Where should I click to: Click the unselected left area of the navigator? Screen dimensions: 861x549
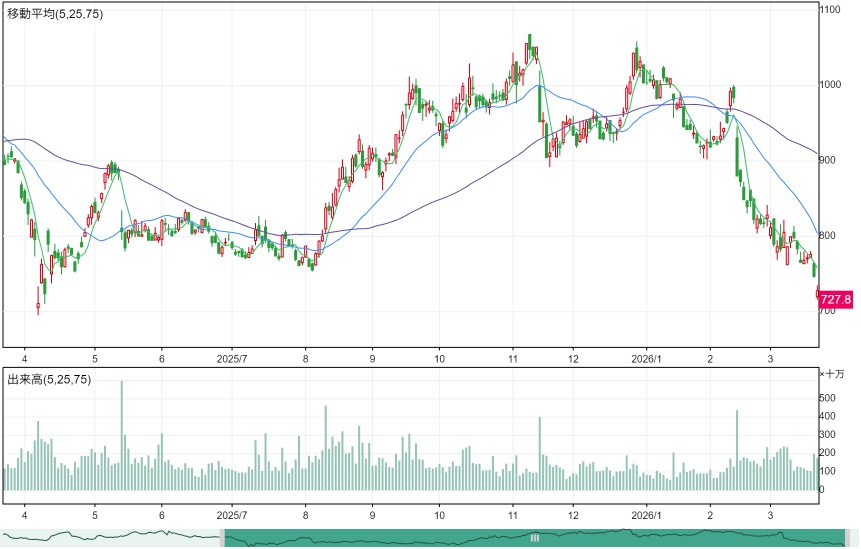pyautogui.click(x=110, y=538)
